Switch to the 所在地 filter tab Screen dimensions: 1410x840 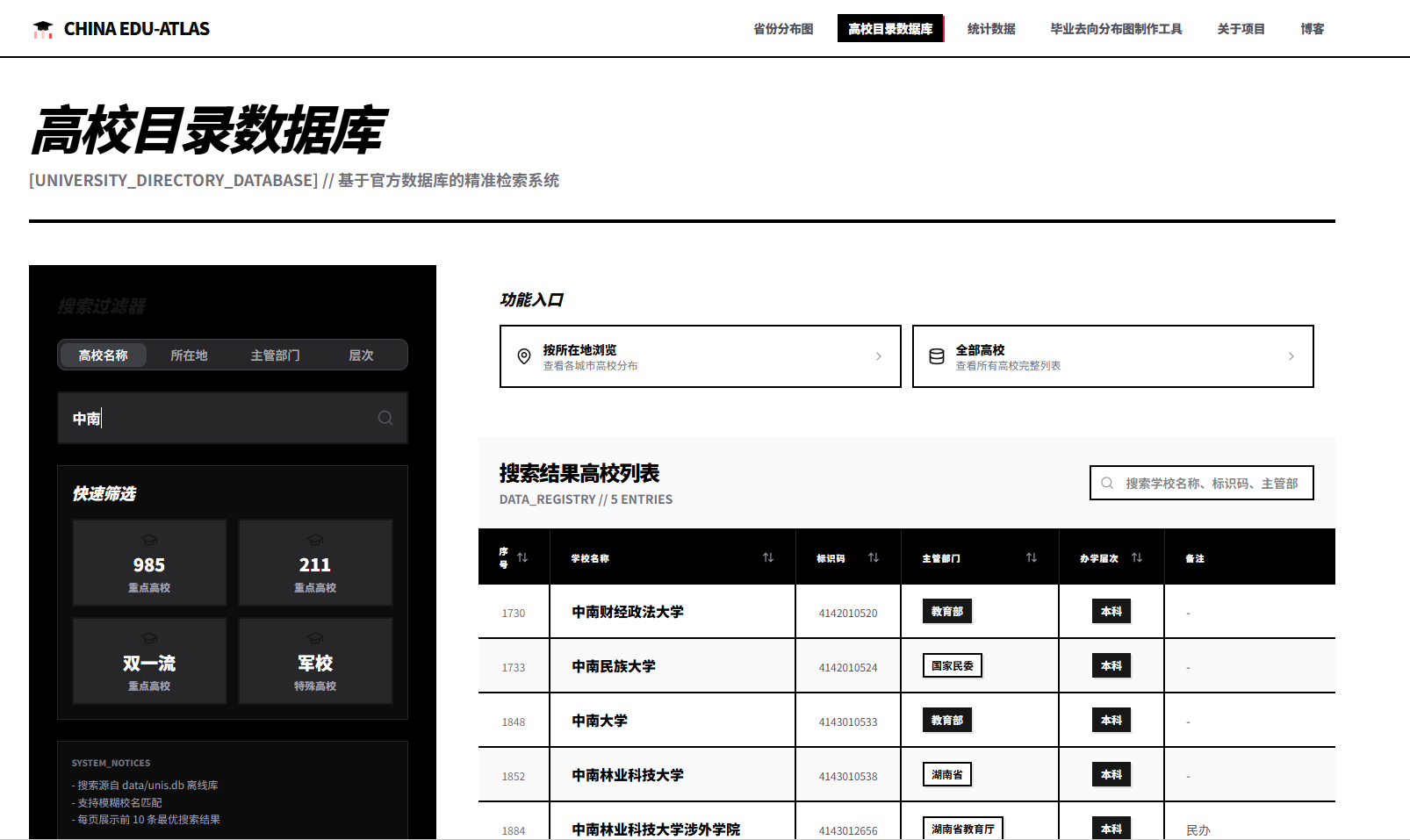188,355
